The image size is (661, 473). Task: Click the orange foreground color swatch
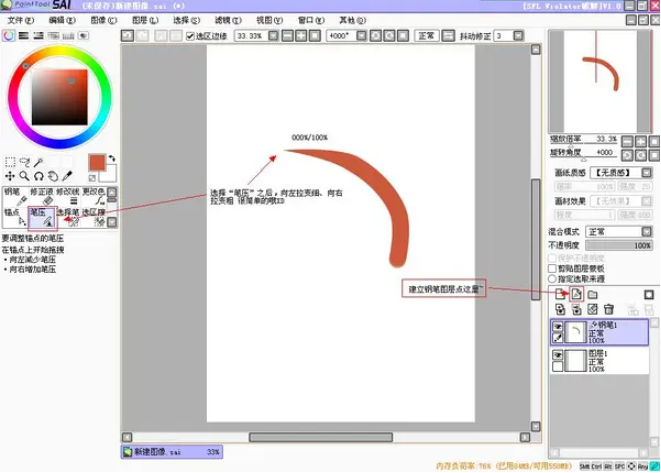click(97, 163)
